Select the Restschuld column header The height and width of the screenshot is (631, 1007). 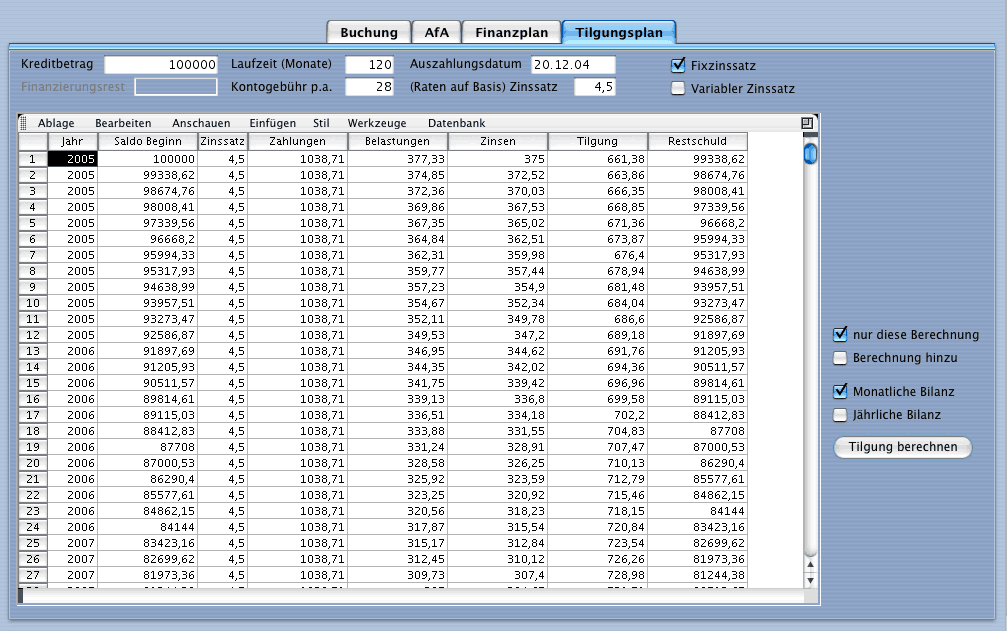coord(697,141)
